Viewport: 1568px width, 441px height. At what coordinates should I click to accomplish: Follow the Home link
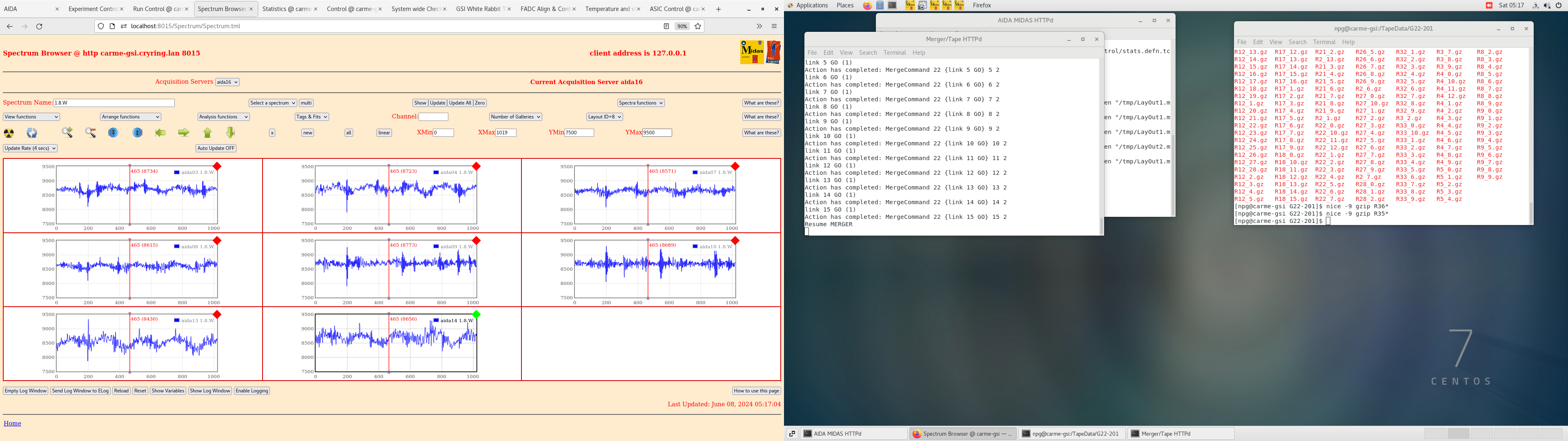(12, 423)
